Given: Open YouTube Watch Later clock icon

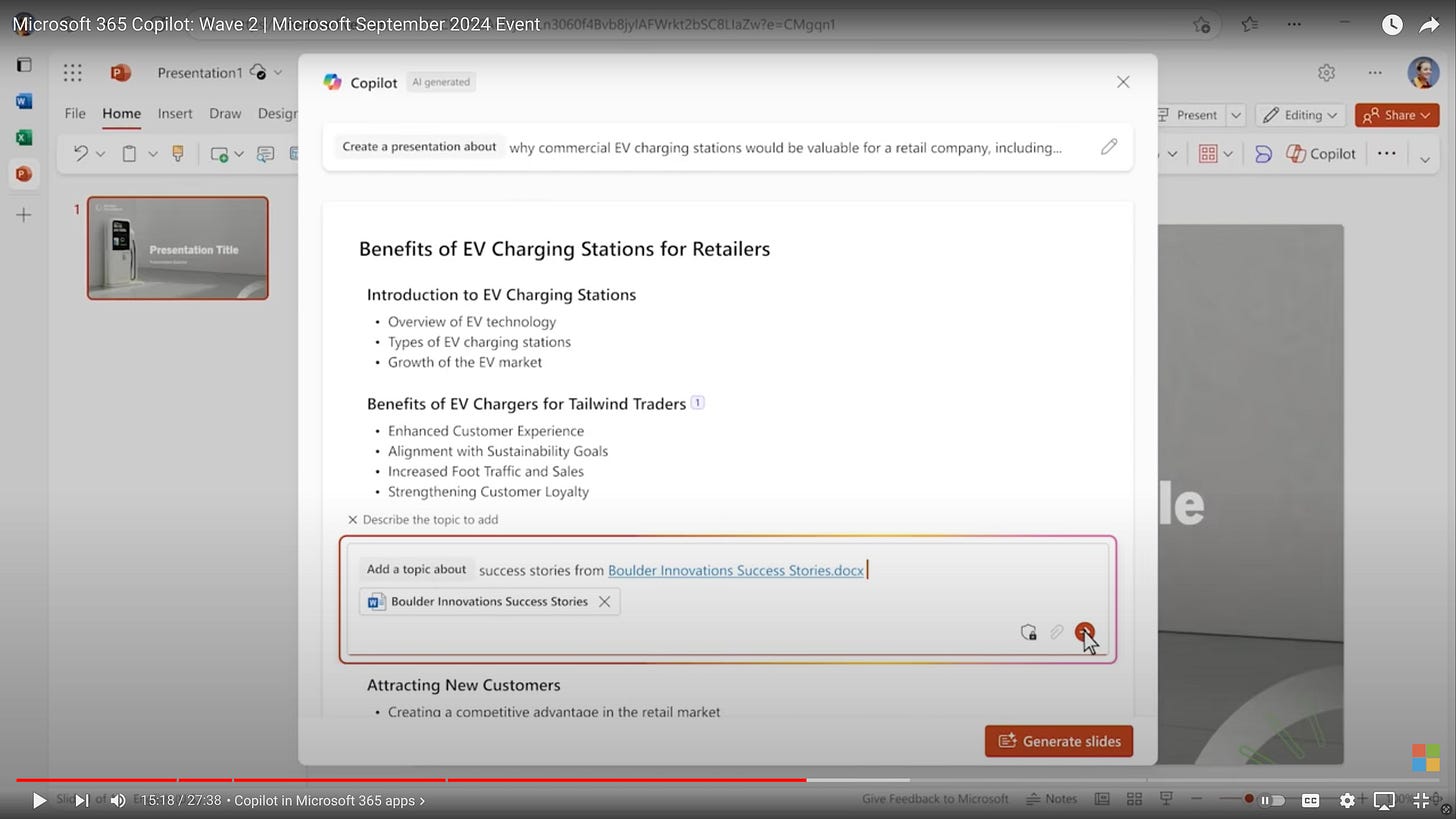Looking at the screenshot, I should pos(1392,25).
